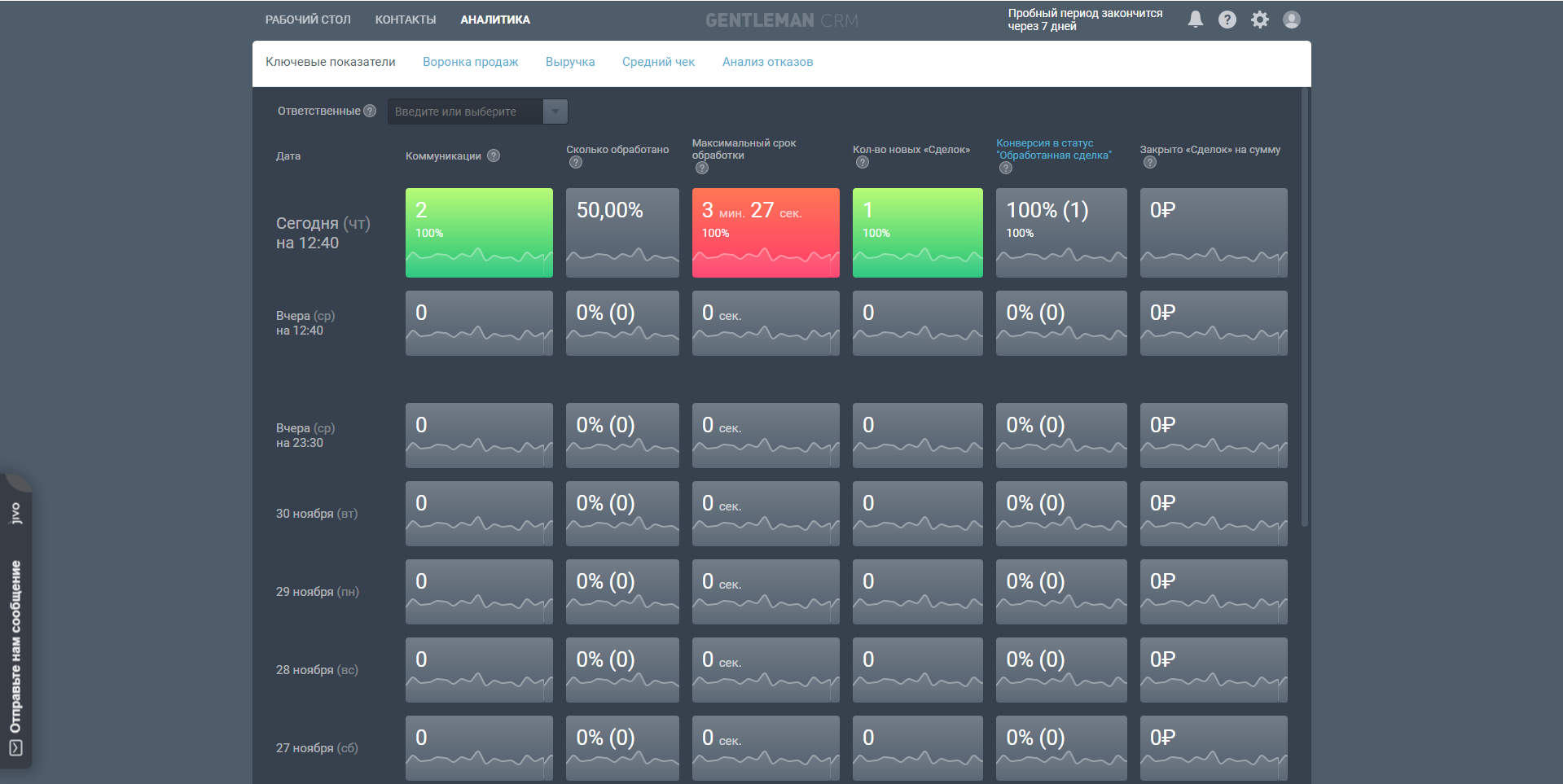Open Конверсия в статус "Обработанная сделка" link

1054,149
